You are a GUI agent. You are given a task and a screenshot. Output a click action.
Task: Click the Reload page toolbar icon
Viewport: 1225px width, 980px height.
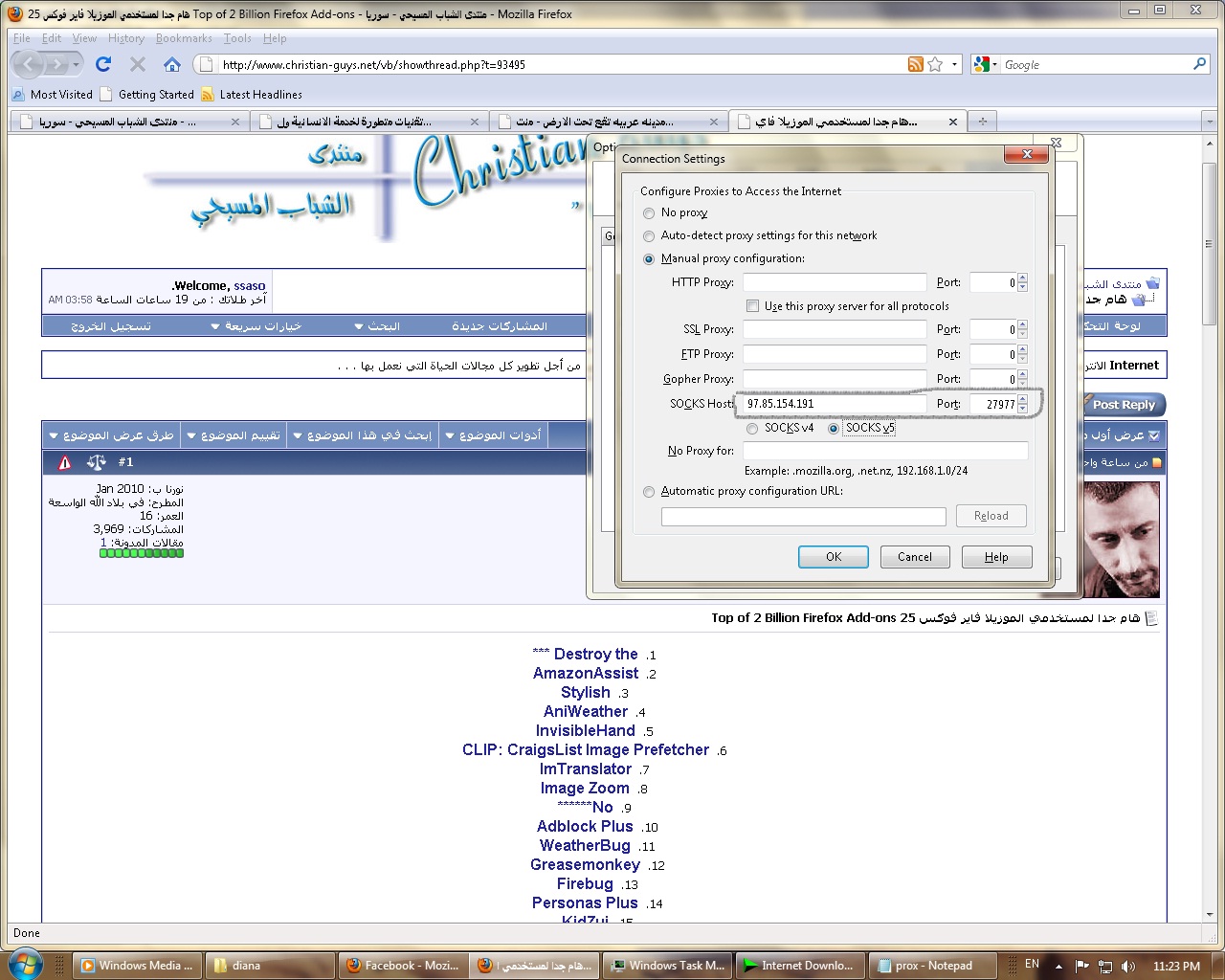tap(103, 64)
